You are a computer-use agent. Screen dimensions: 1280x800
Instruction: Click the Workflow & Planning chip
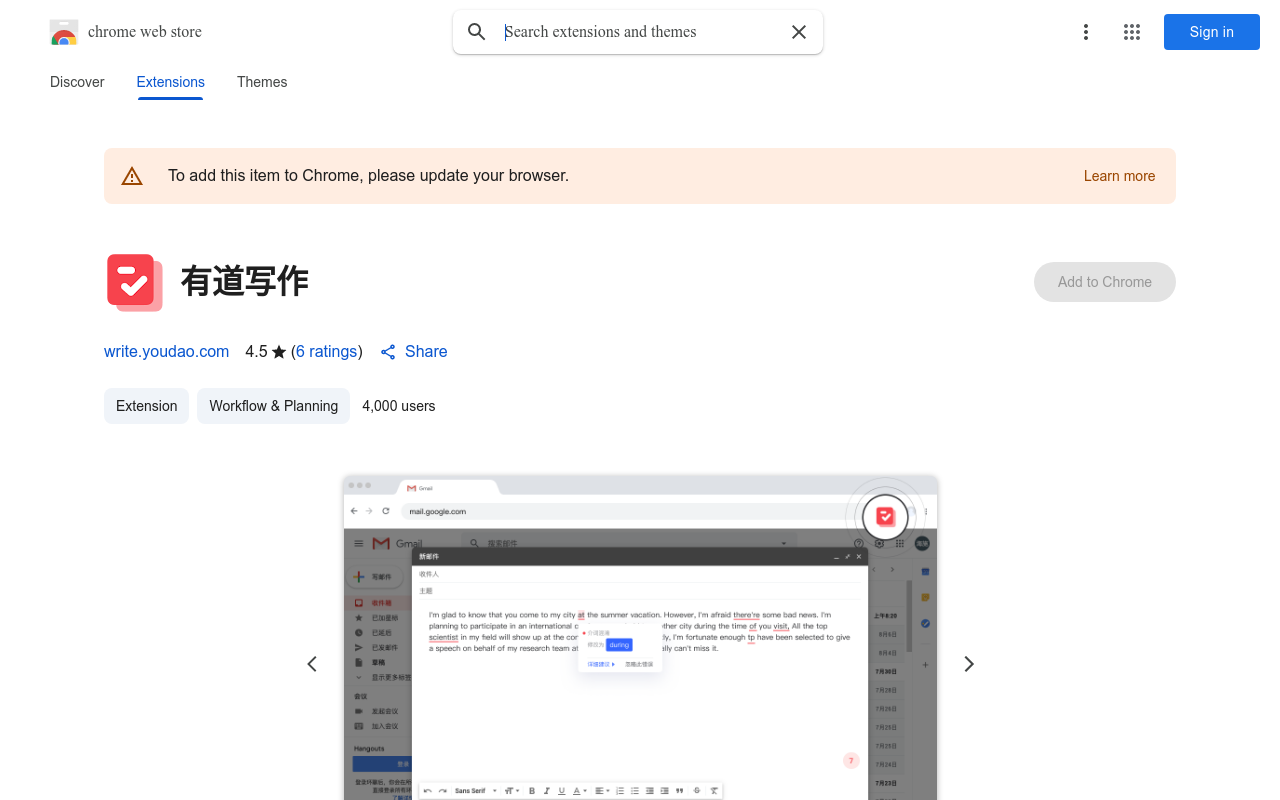(273, 406)
